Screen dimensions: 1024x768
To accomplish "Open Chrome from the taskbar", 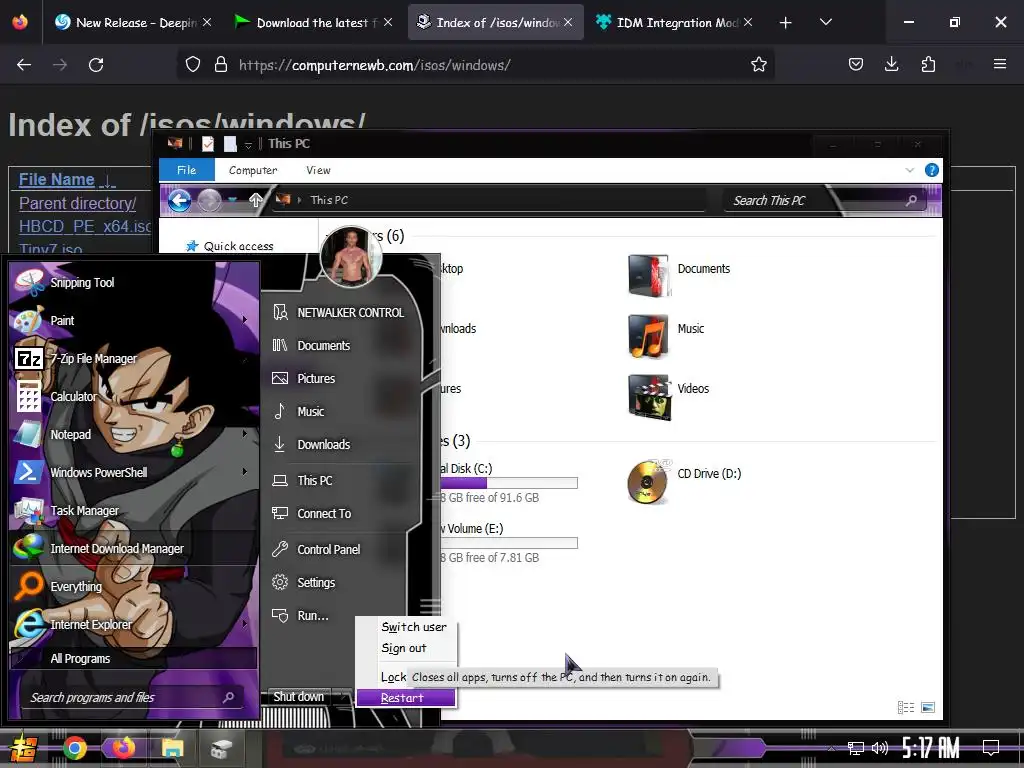I will (74, 748).
